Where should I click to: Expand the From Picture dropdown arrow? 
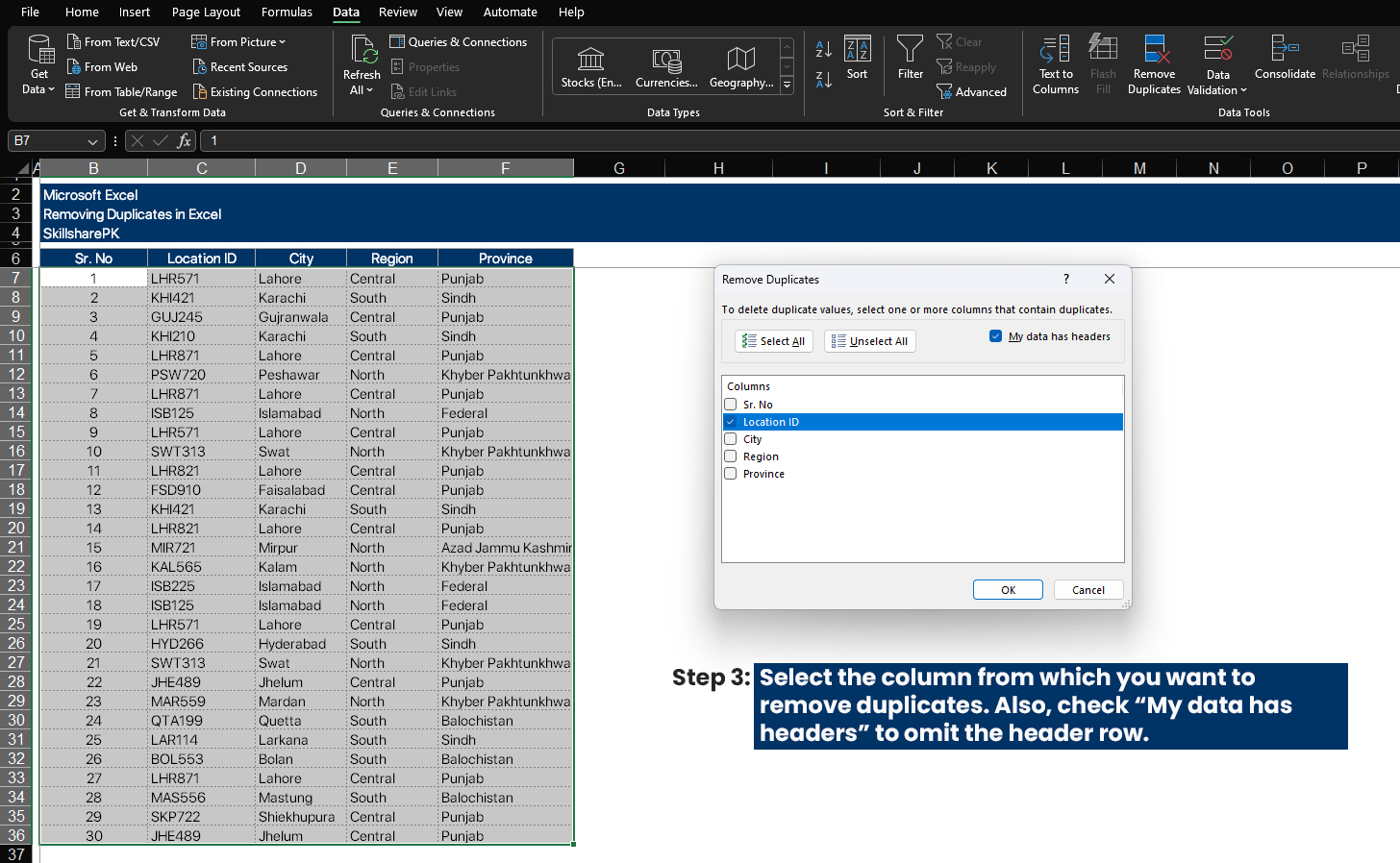282,42
